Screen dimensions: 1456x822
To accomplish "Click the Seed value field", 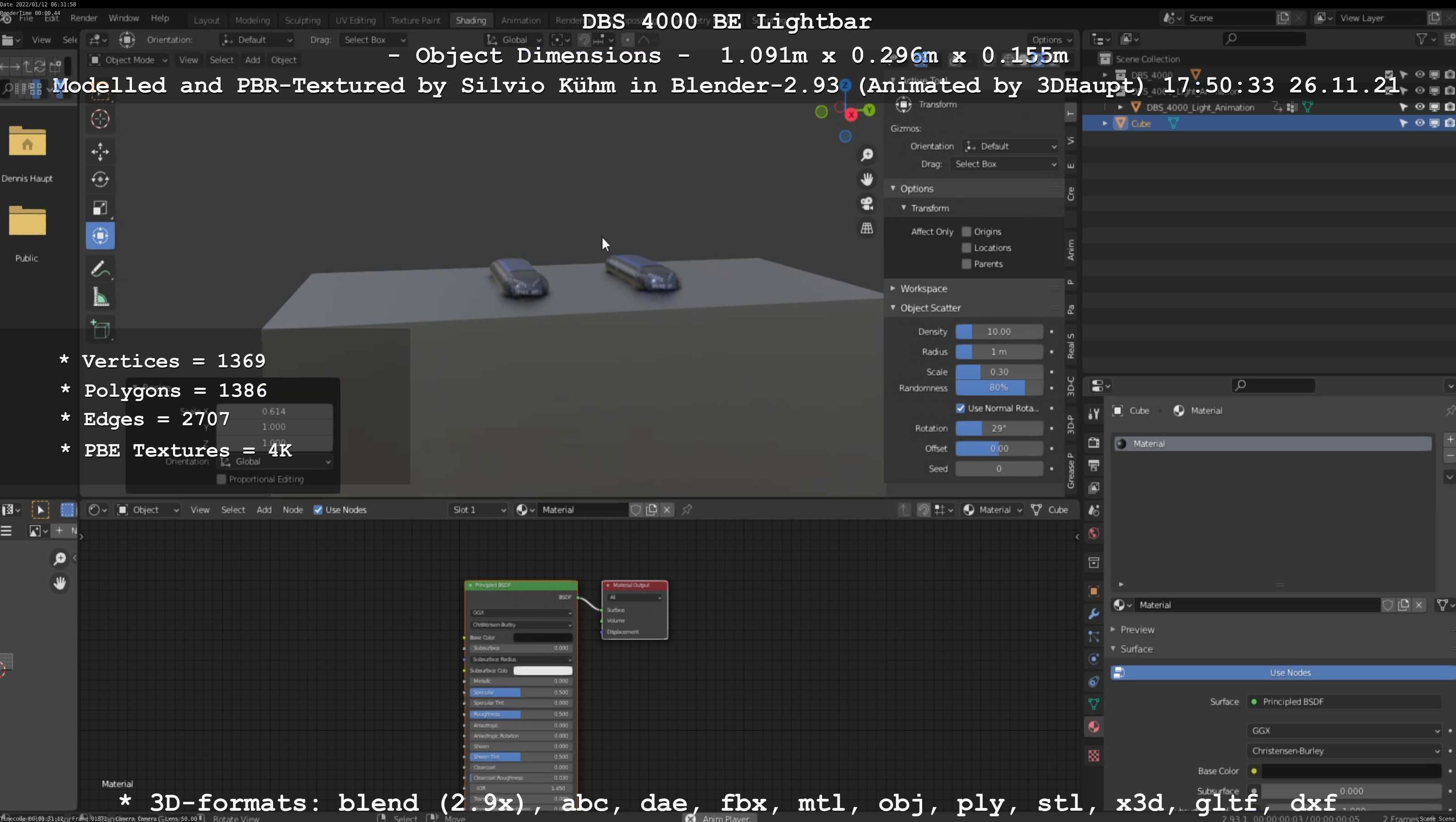I will 999,469.
